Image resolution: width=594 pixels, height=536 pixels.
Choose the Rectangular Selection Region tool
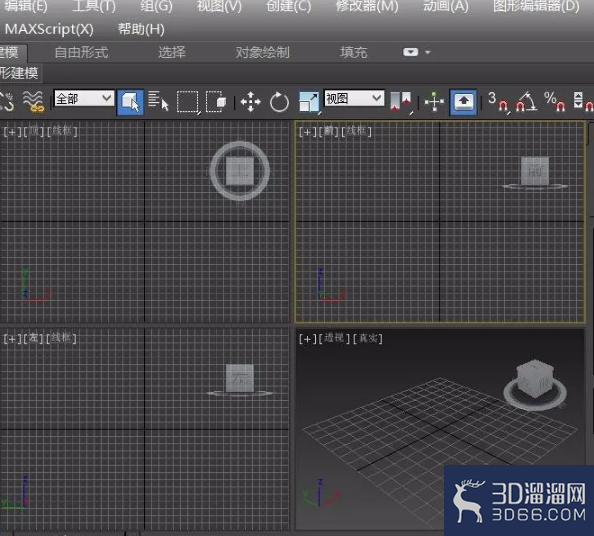[x=188, y=102]
